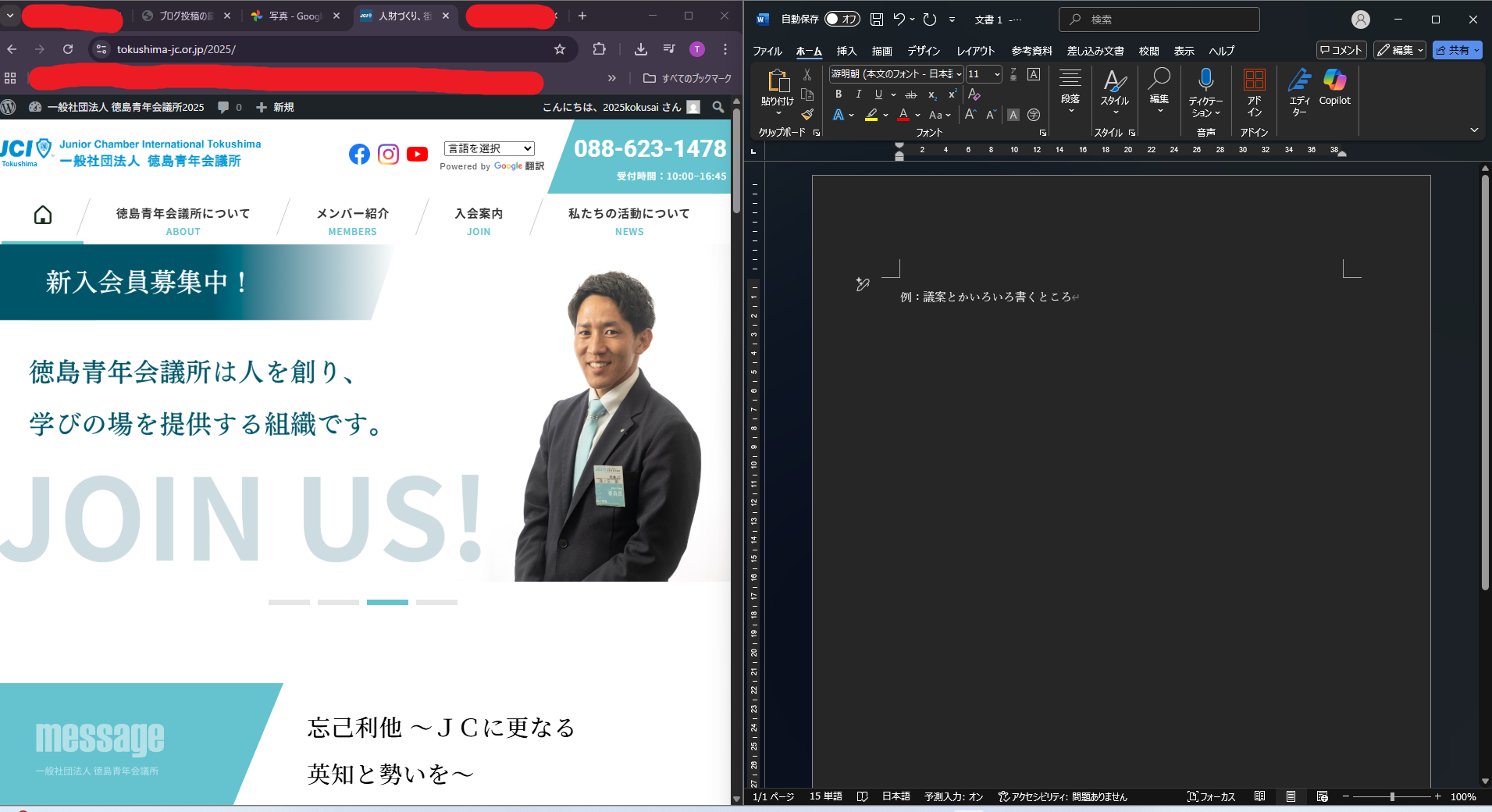Open the Editor proofing tool
Viewport: 1492px width, 812px height.
pos(1299,86)
